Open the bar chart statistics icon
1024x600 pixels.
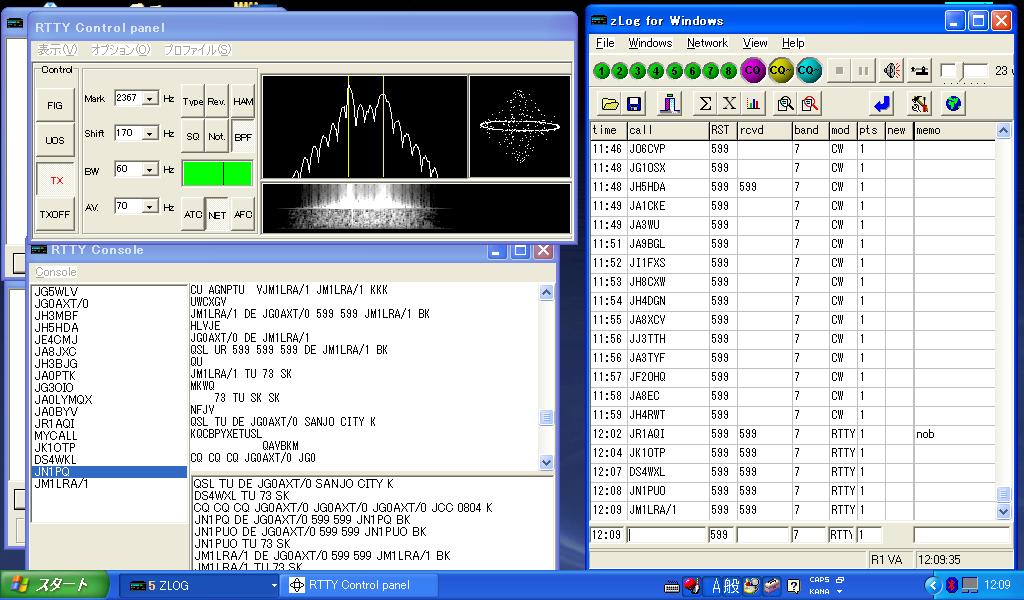click(x=752, y=103)
